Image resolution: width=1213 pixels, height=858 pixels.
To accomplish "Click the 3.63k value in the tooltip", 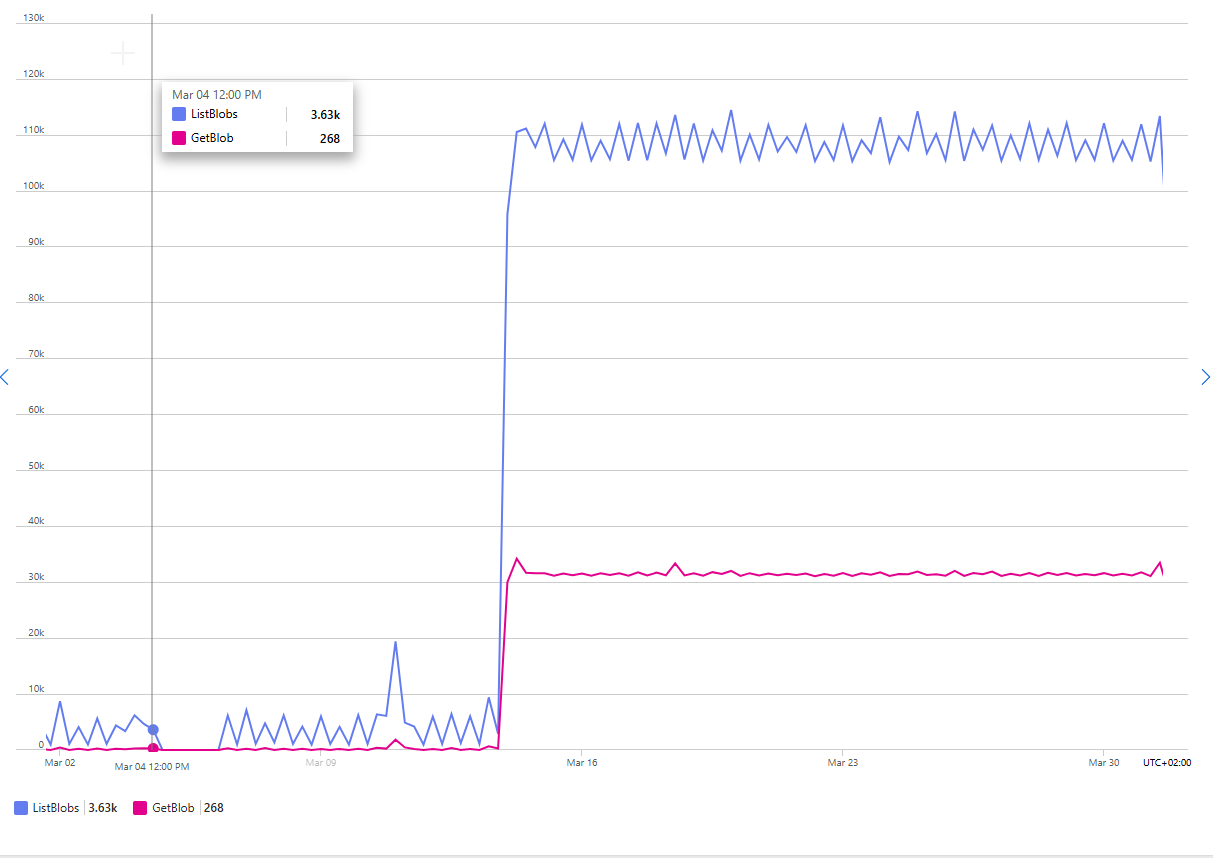I will coord(325,114).
